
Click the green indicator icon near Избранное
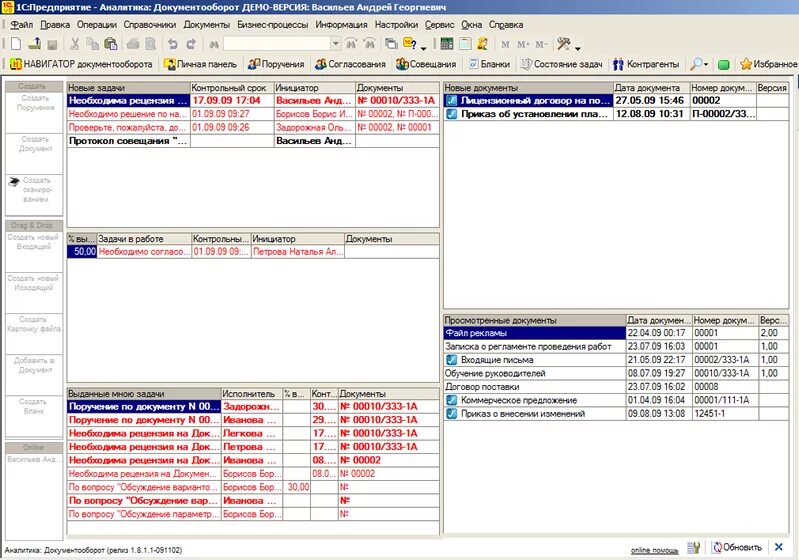click(x=724, y=65)
